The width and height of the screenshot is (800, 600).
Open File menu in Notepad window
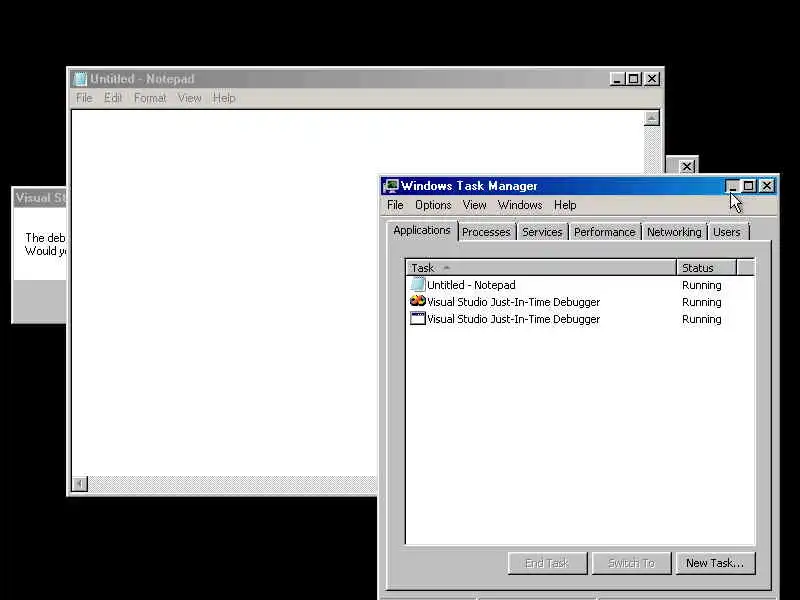pyautogui.click(x=84, y=98)
